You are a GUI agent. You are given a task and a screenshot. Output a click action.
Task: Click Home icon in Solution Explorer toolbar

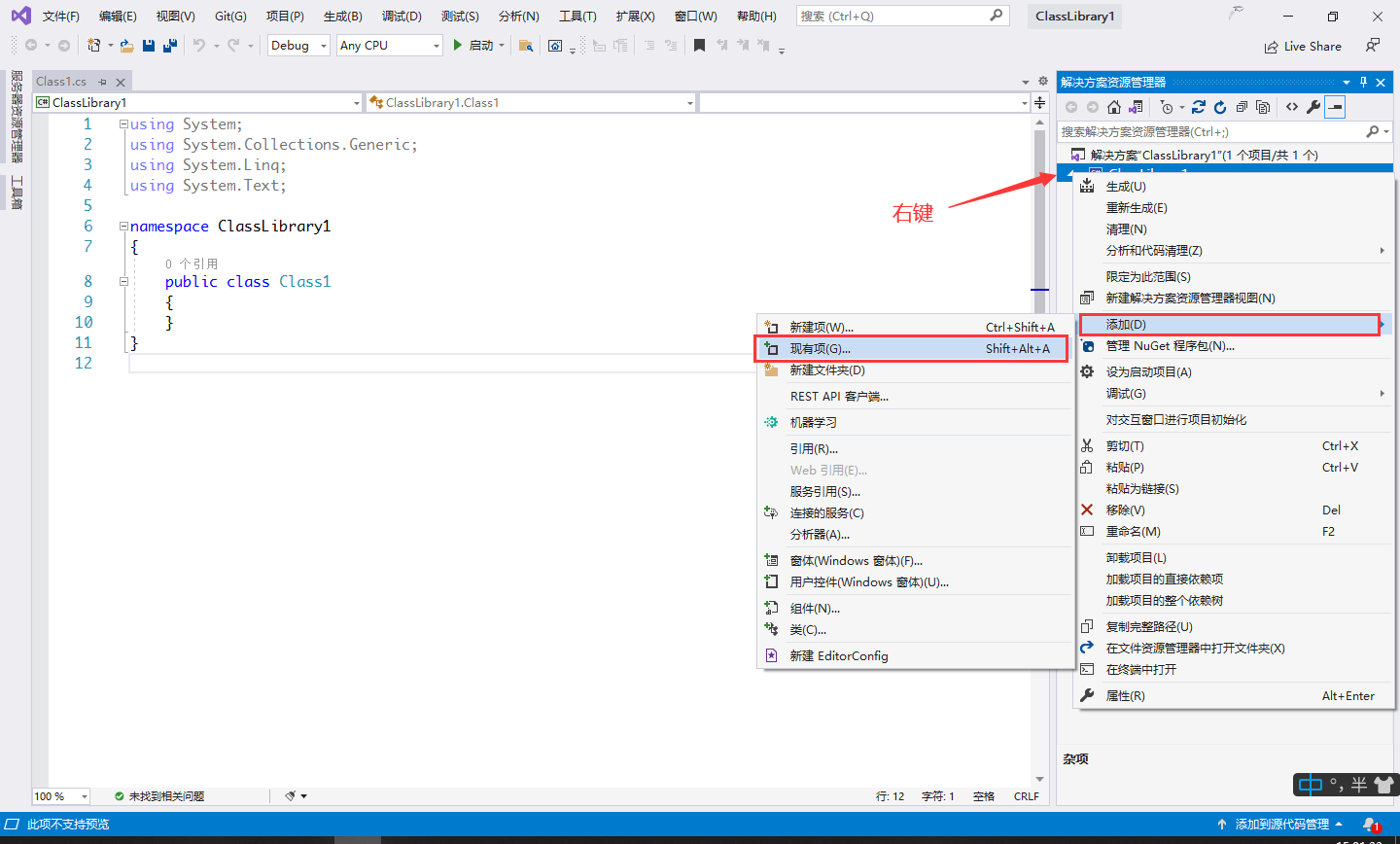(1114, 107)
